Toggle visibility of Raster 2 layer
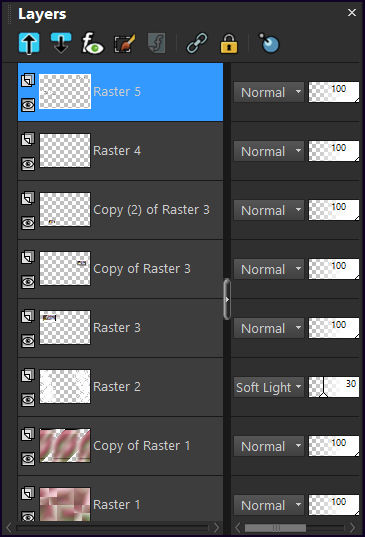This screenshot has width=365, height=537. point(28,400)
